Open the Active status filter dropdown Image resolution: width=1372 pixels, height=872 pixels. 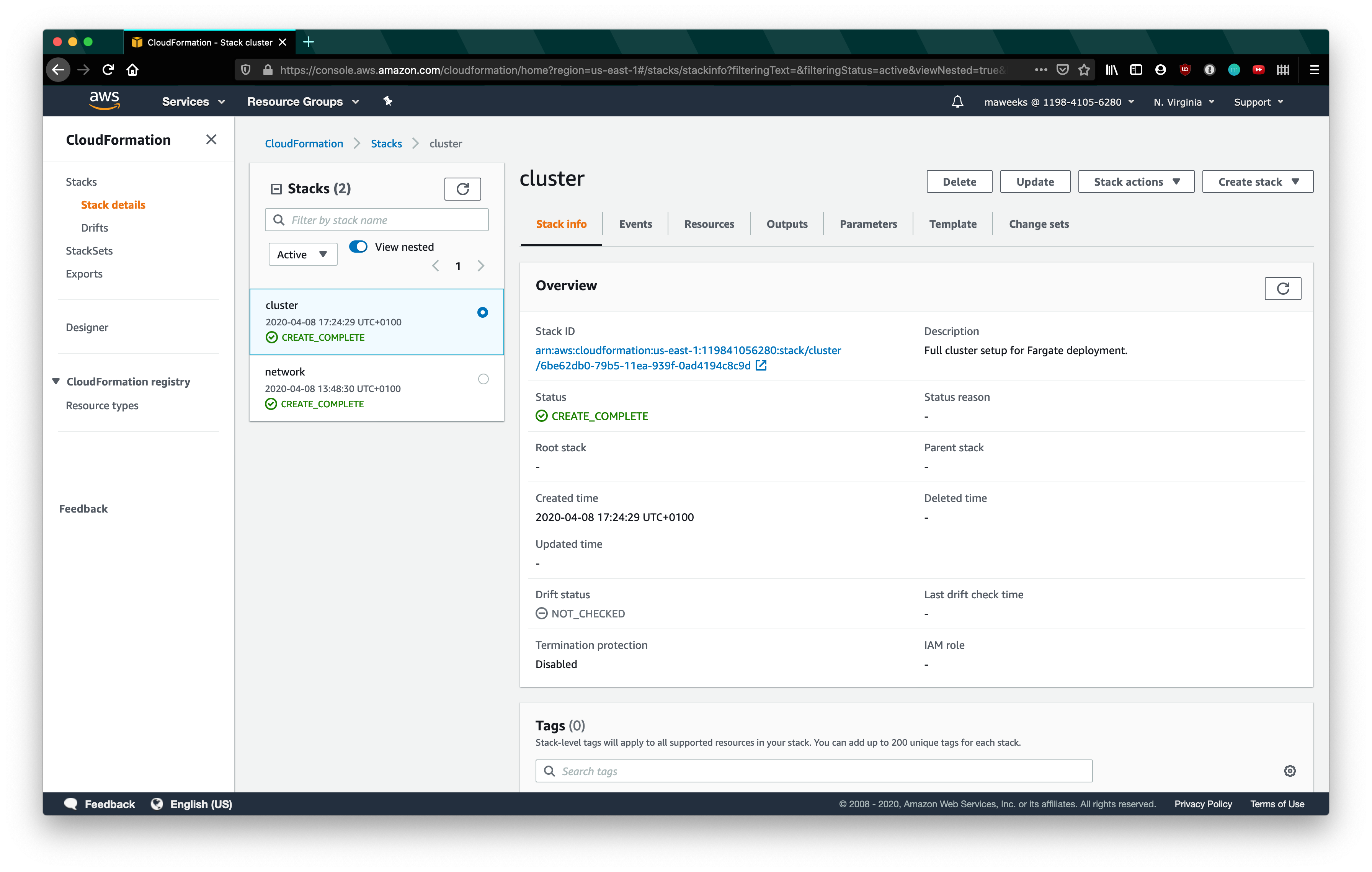[x=302, y=255]
